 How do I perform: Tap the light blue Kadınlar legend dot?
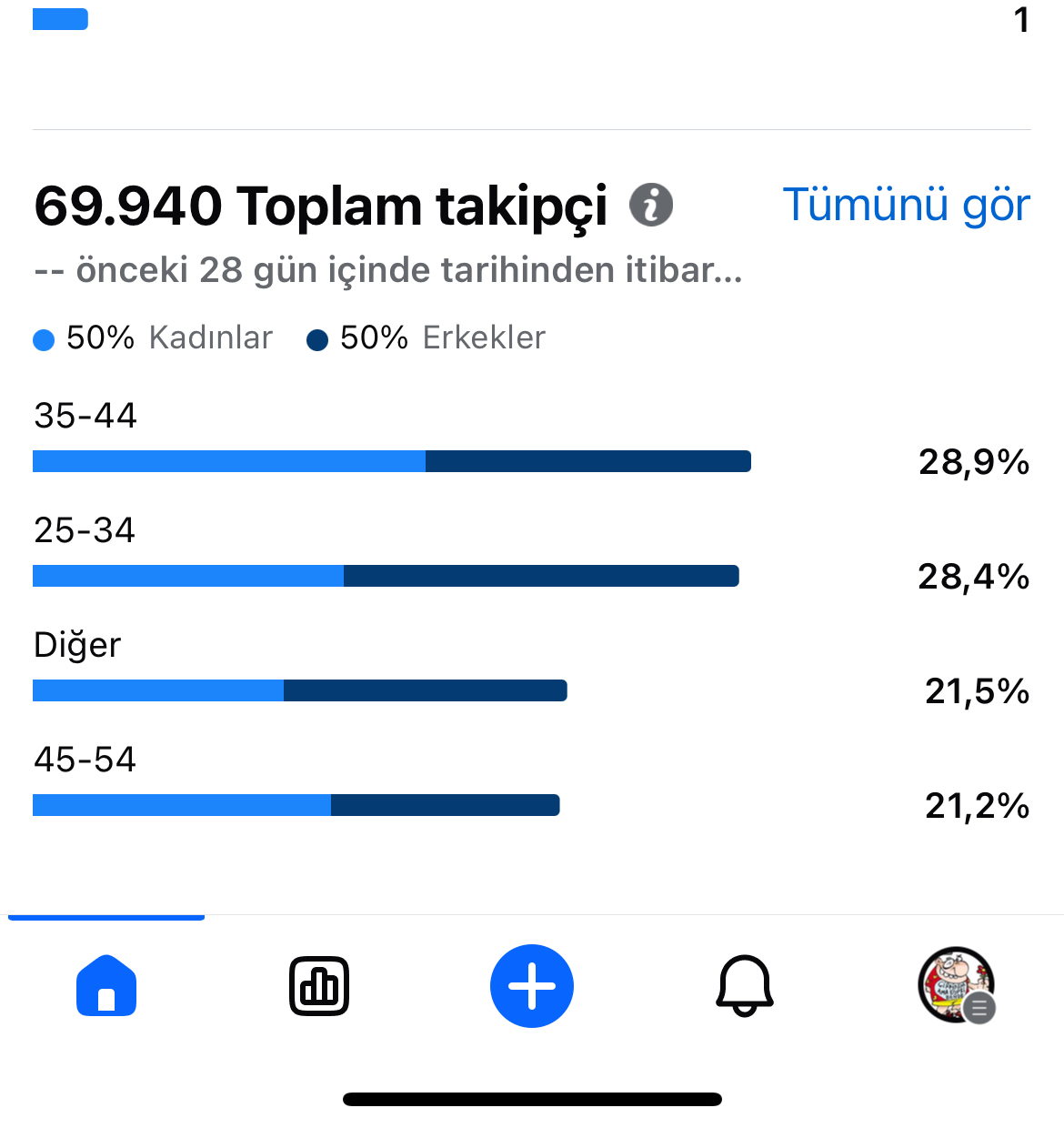[44, 340]
